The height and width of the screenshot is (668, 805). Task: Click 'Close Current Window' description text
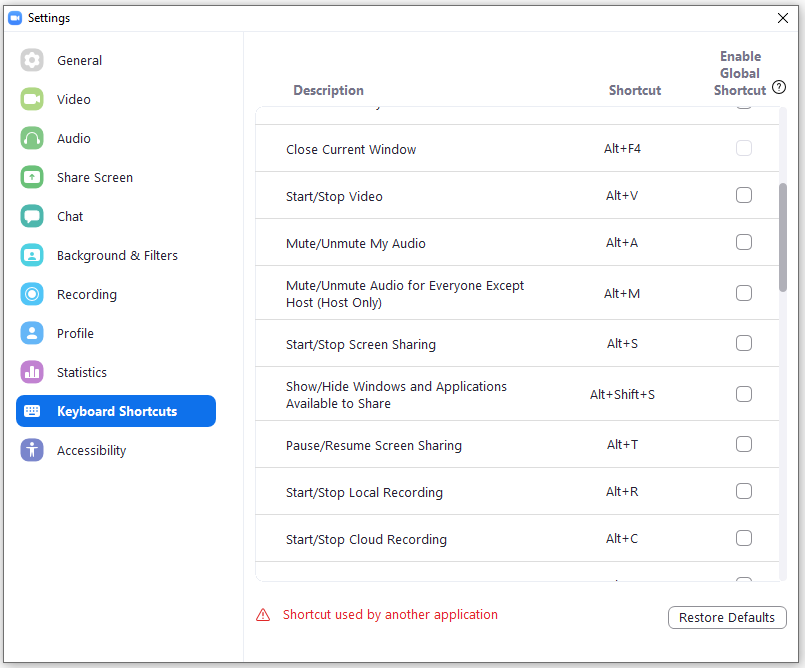[x=351, y=149]
